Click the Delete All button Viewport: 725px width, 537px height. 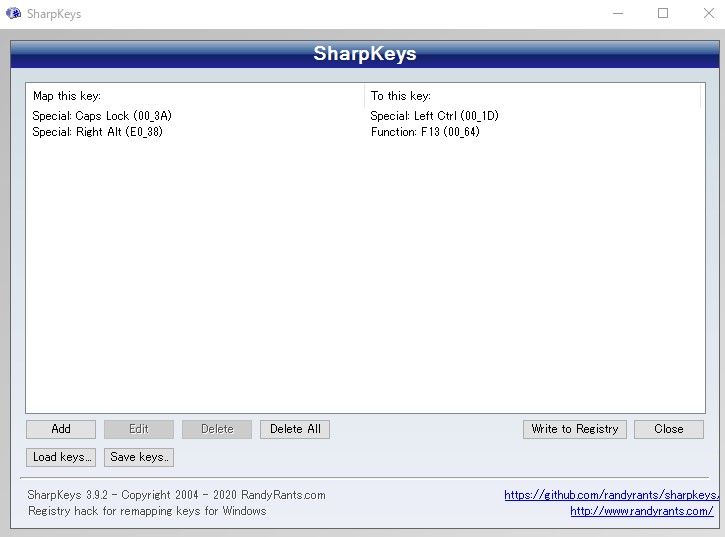(295, 429)
